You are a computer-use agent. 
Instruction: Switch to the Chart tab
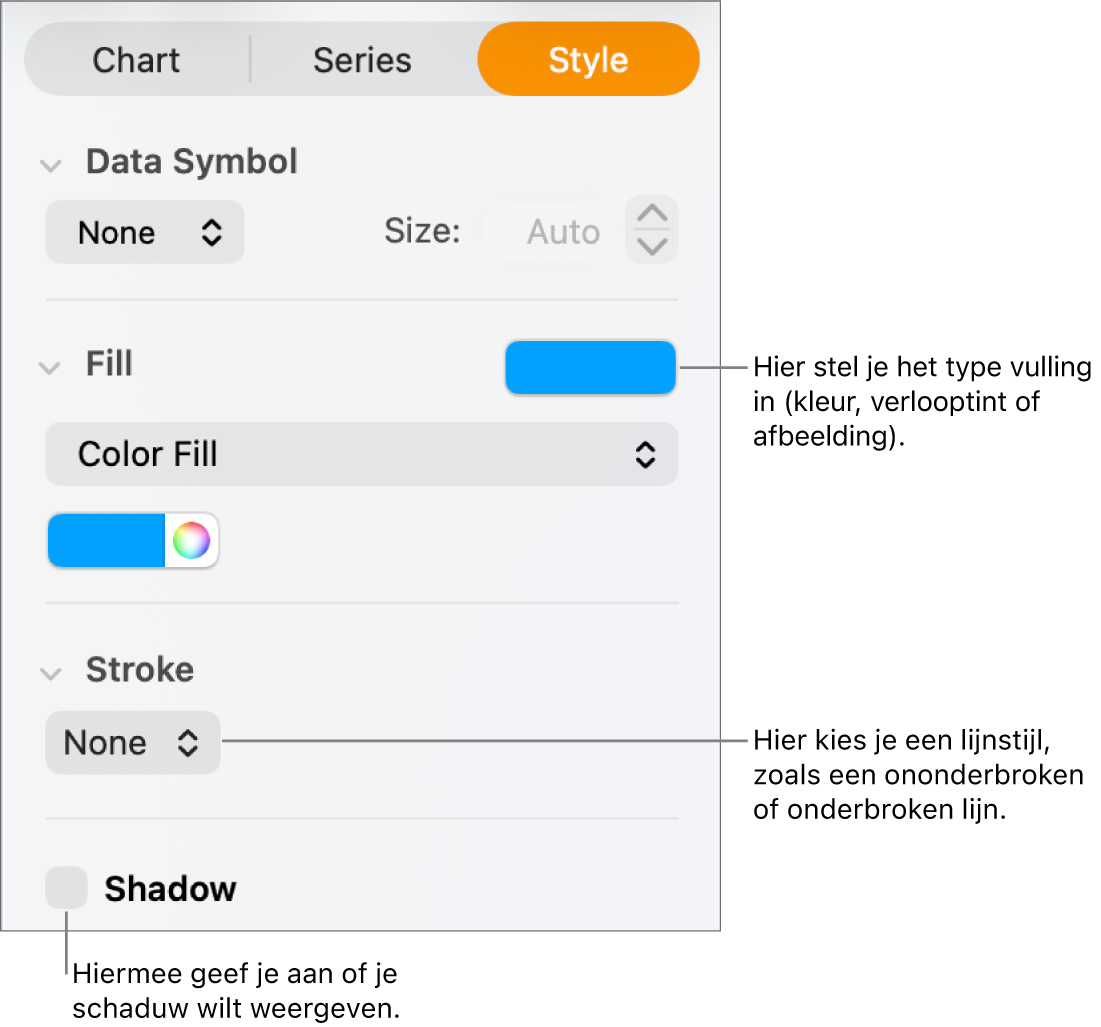tap(136, 60)
